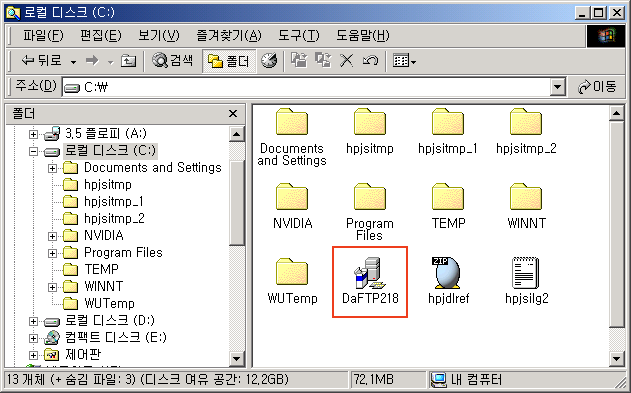Go back with the 뒤로 button
This screenshot has height=393, width=631.
pyautogui.click(x=41, y=61)
